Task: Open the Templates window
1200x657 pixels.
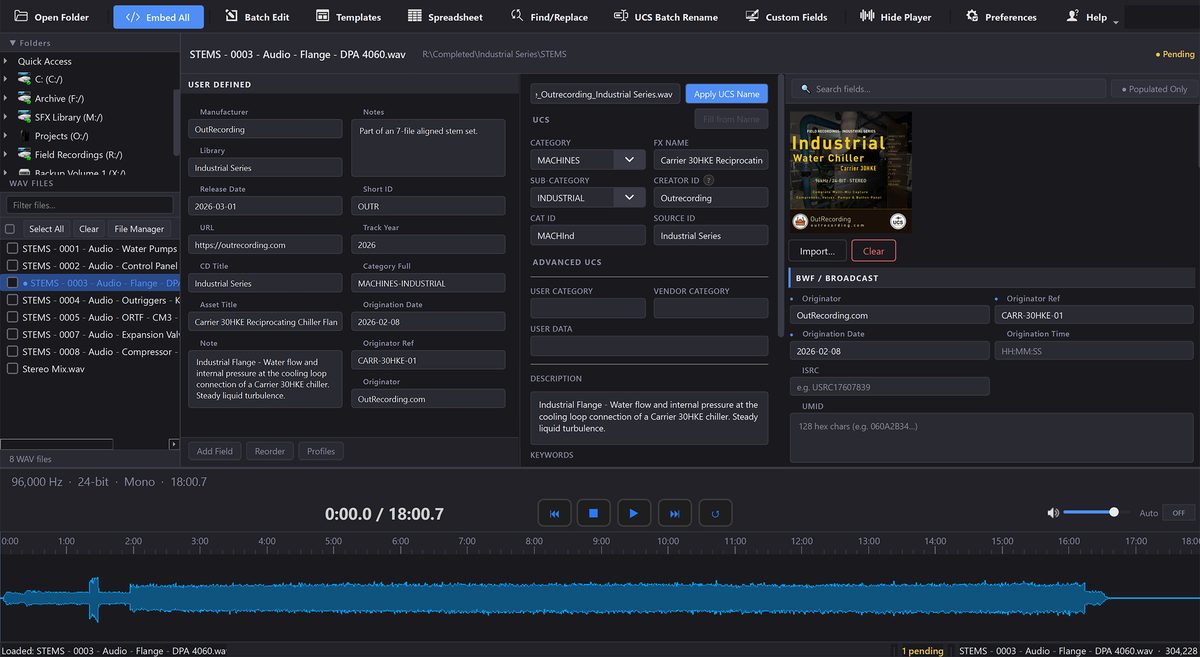Action: (x=348, y=17)
